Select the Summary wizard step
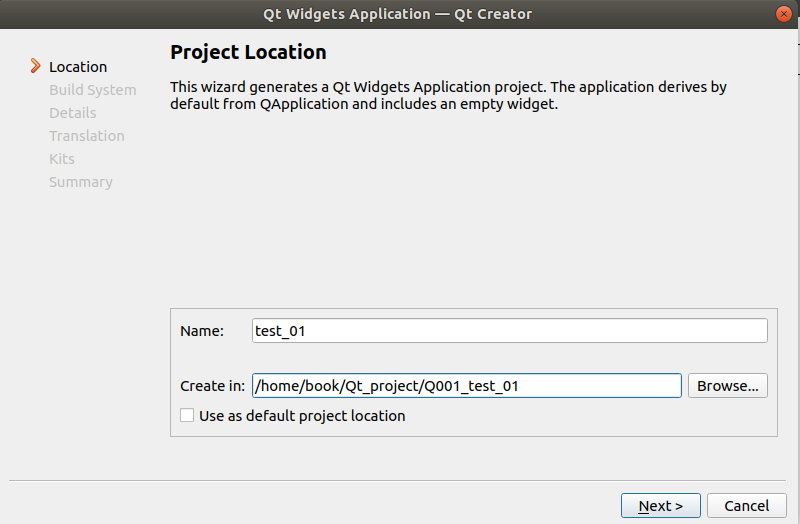The image size is (800, 524). 81,182
